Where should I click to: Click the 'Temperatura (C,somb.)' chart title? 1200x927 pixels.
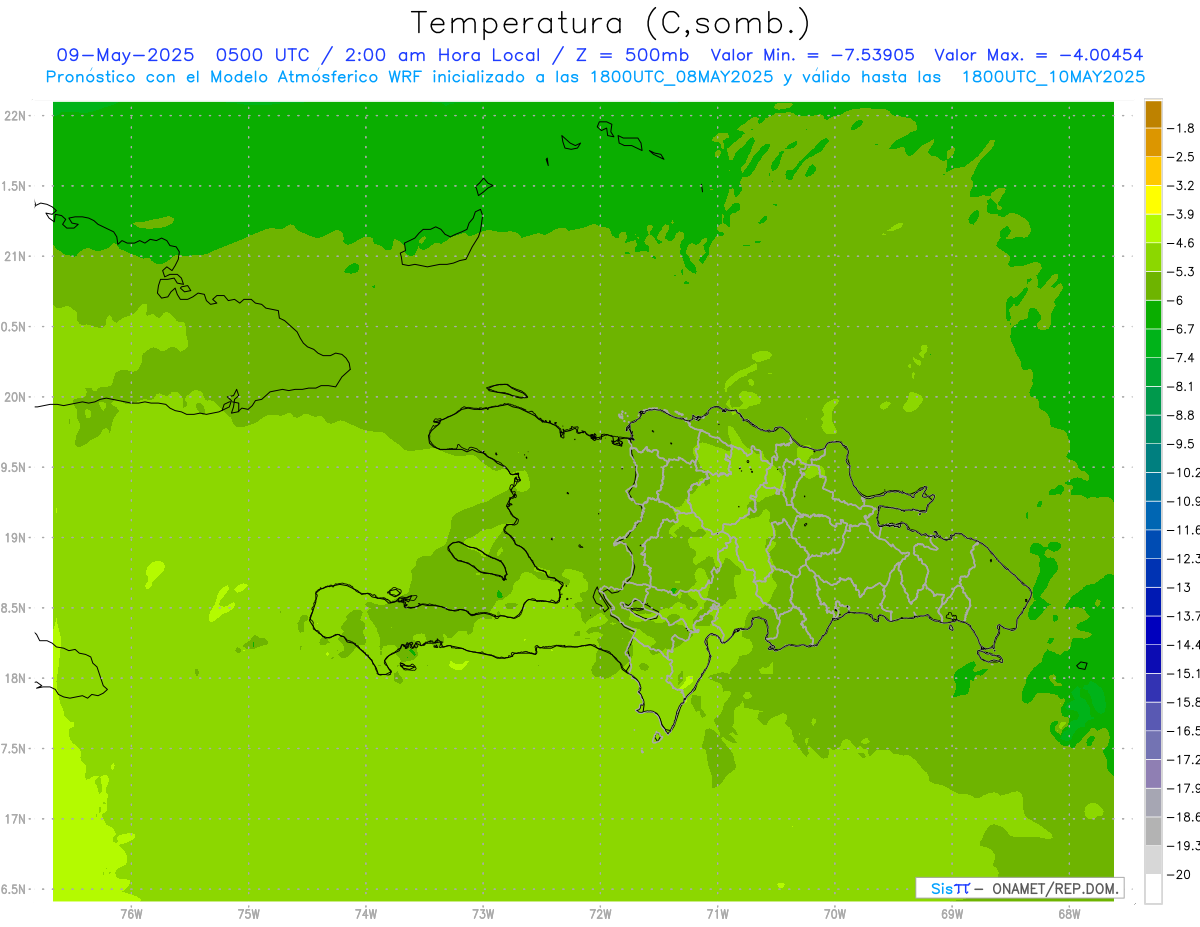click(611, 23)
